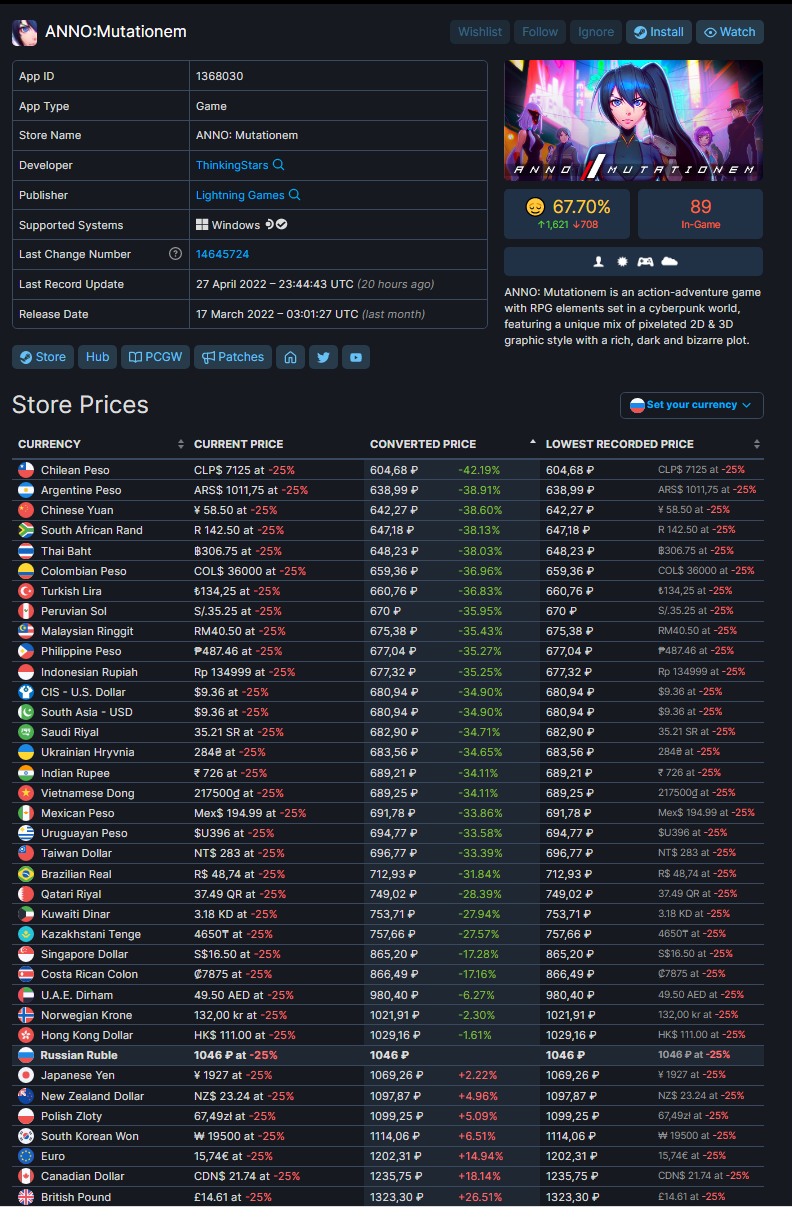This screenshot has height=1217, width=792.
Task: Click the Euro flag icon
Action: (26, 1156)
